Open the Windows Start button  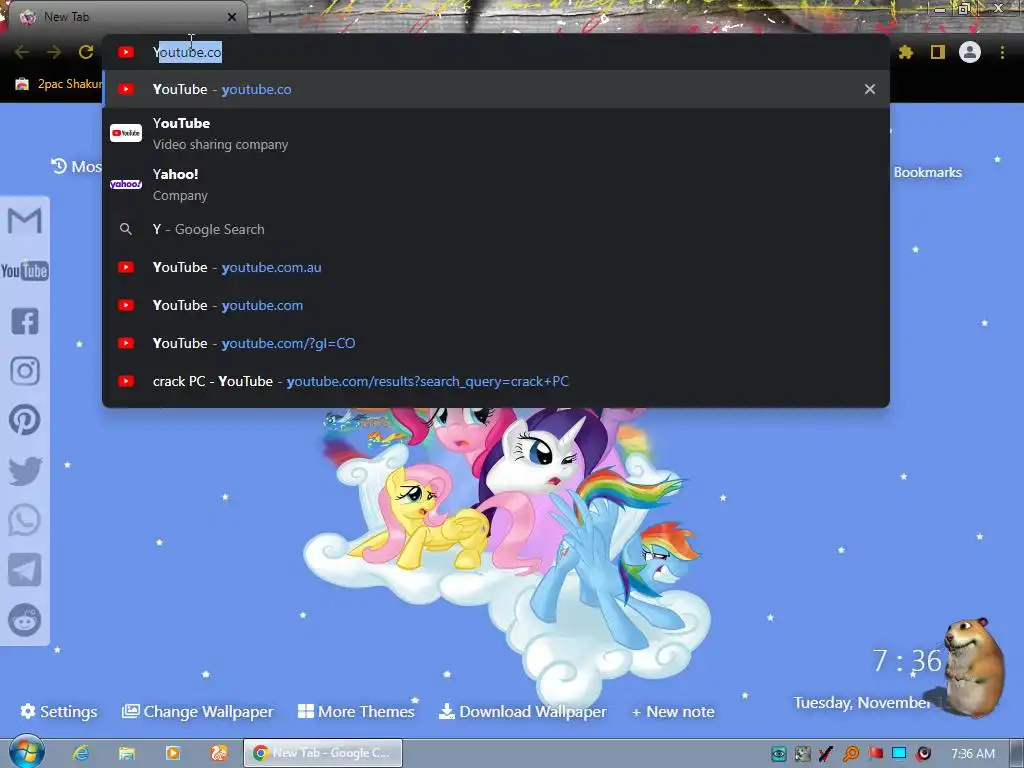point(27,752)
